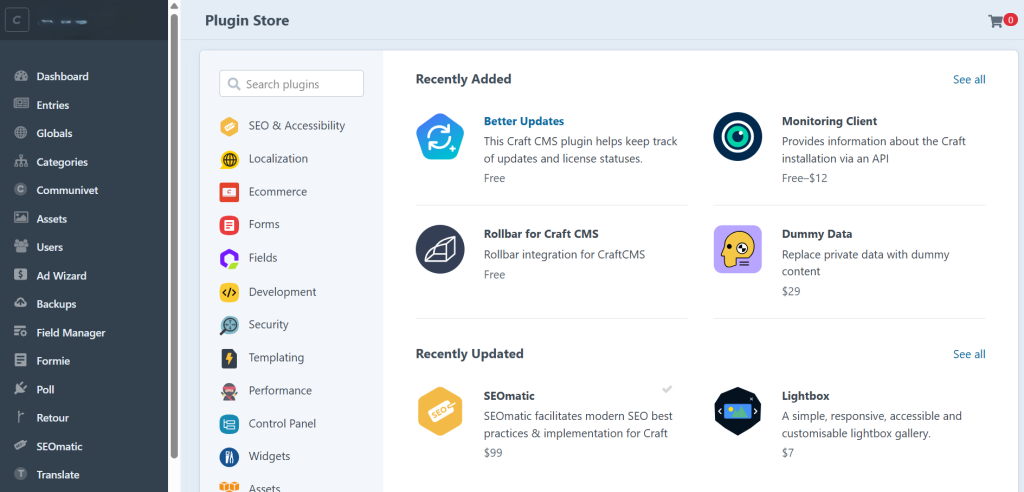1024x492 pixels.
Task: Click the Widgets category icon
Action: (x=229, y=457)
